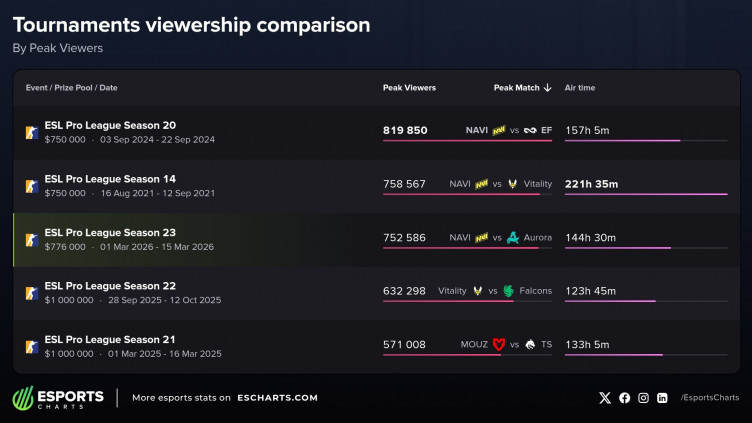This screenshot has width=752, height=423.
Task: Open the Instagram social icon
Action: tap(643, 398)
